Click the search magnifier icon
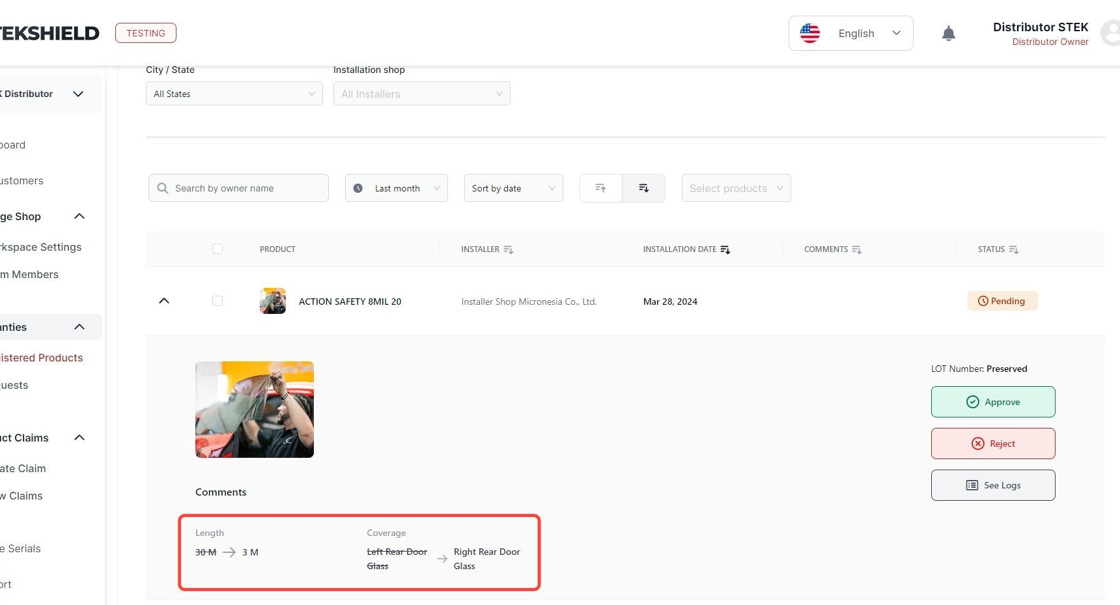The width and height of the screenshot is (1120, 605). [x=163, y=188]
